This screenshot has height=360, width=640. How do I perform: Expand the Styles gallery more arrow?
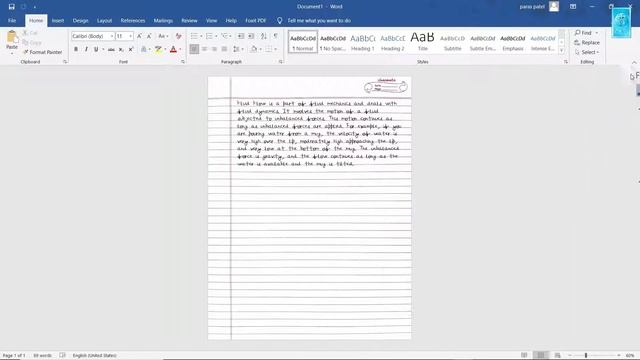562,50
